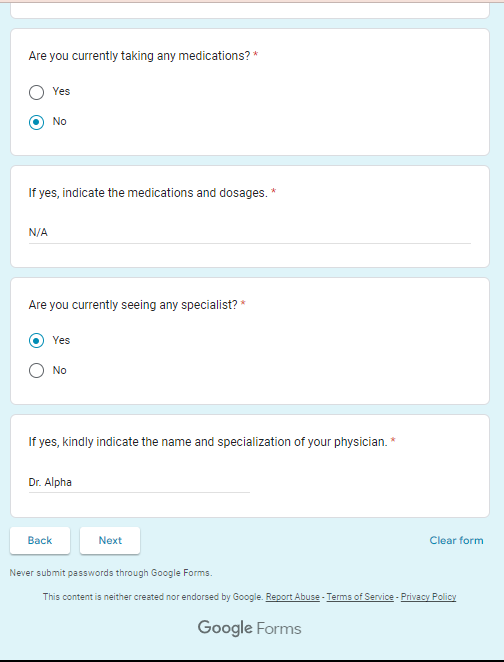The width and height of the screenshot is (504, 662).
Task: Click the partially visible card at the top
Action: (x=250, y=11)
